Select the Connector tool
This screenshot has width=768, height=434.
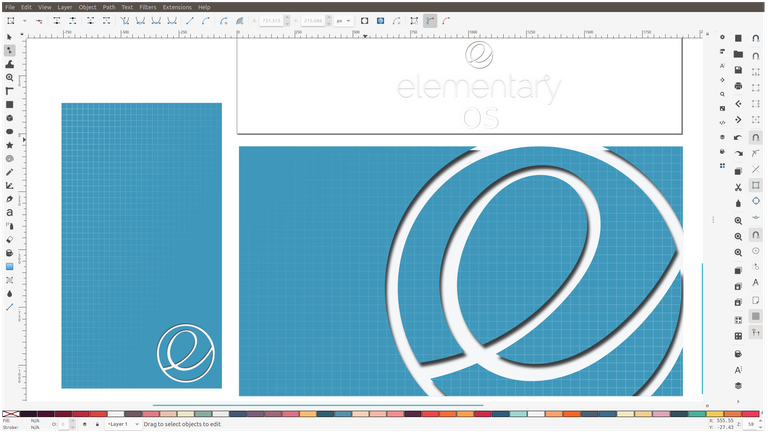coord(9,307)
